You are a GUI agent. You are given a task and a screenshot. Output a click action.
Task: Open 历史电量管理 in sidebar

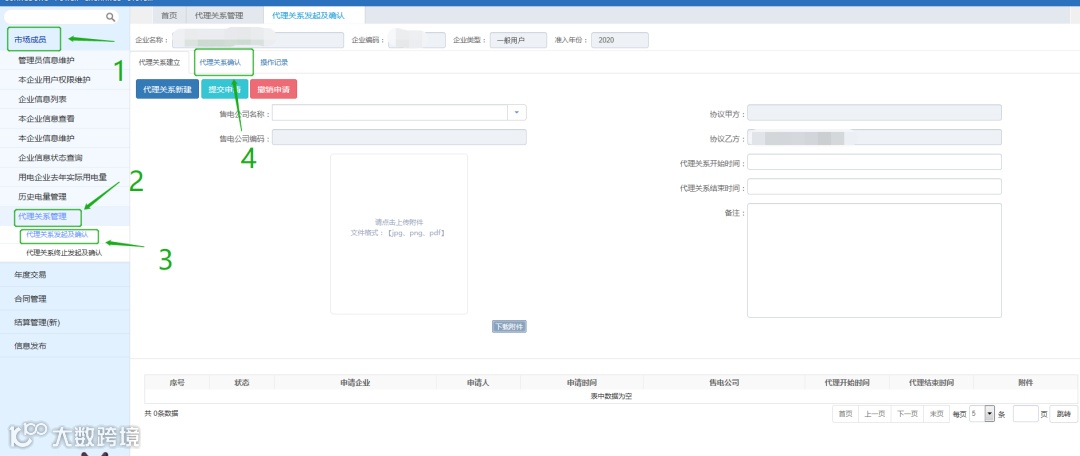(42, 196)
